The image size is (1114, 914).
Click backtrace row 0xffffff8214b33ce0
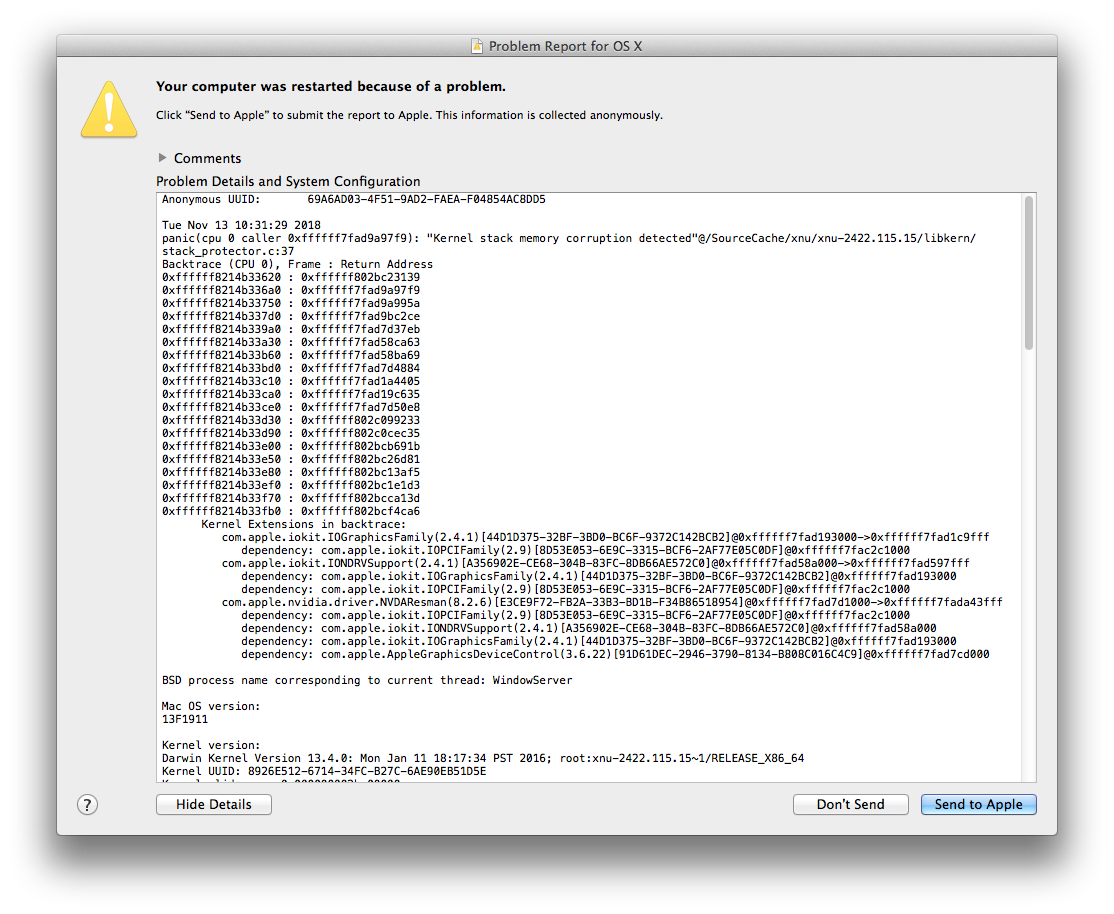click(291, 407)
